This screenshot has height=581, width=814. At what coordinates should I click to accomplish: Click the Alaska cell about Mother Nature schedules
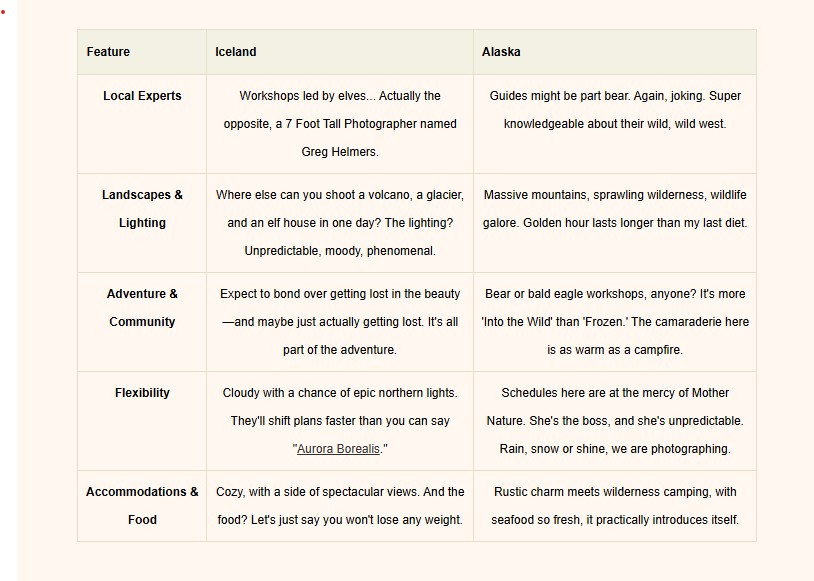[x=615, y=421]
